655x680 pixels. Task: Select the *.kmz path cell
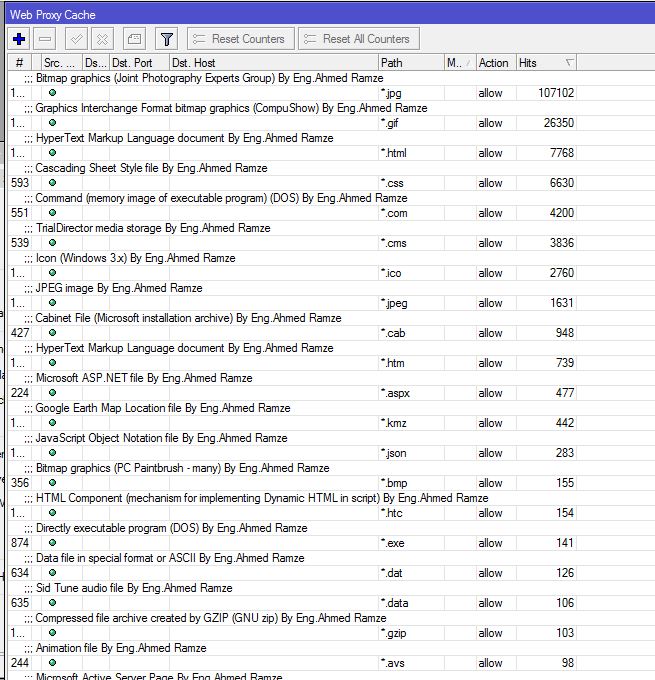tap(411, 423)
